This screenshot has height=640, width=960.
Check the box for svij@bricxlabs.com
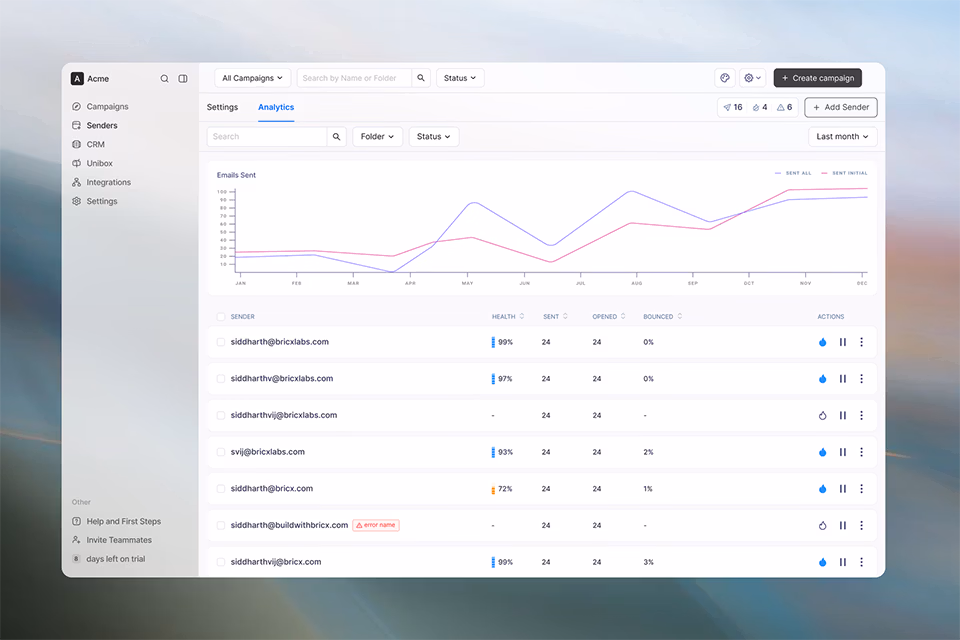[x=220, y=452]
